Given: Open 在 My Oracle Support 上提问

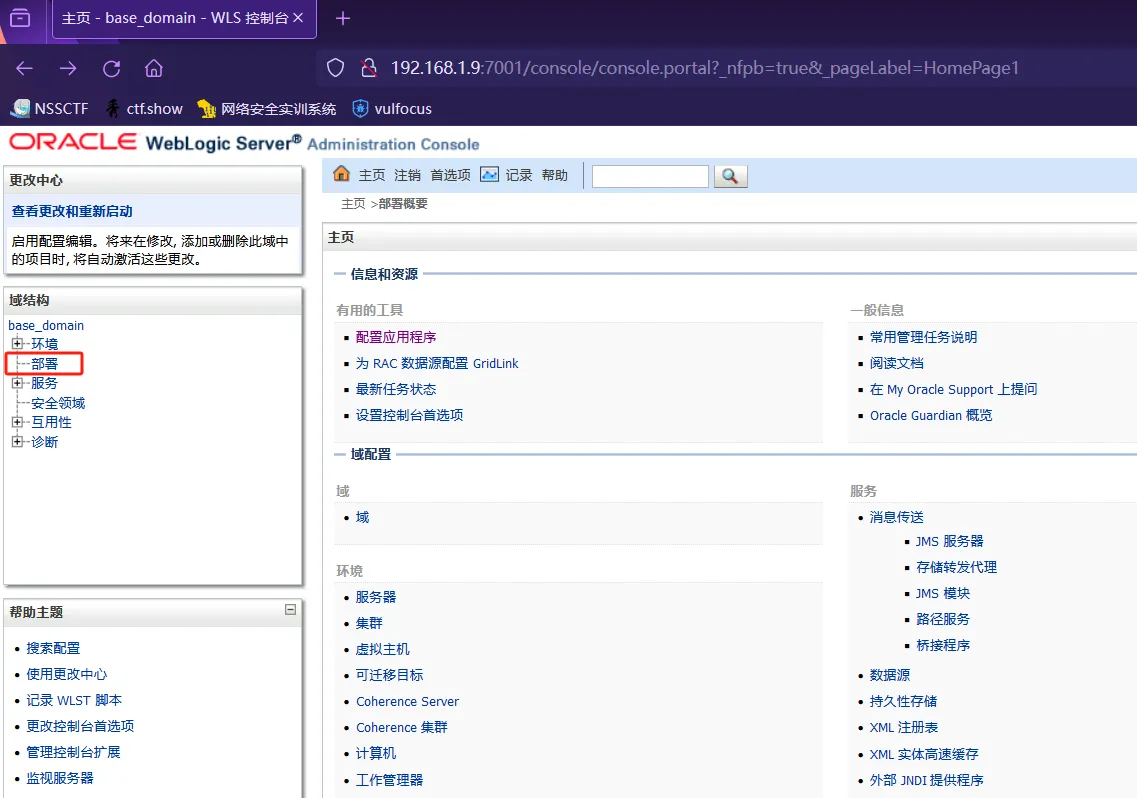Looking at the screenshot, I should click(954, 390).
